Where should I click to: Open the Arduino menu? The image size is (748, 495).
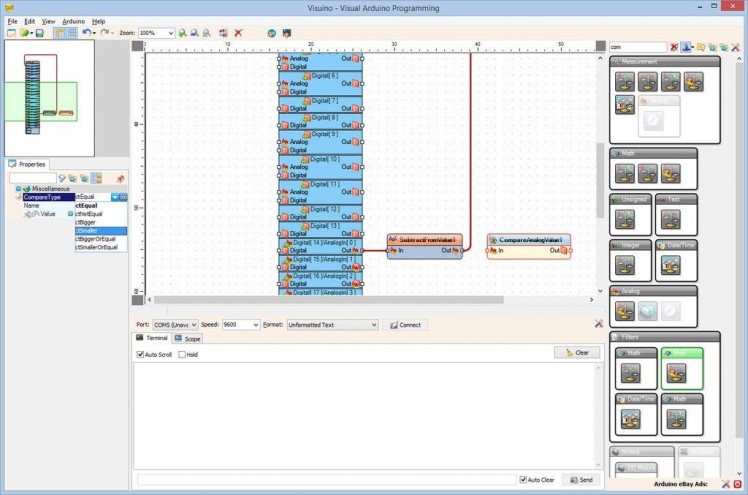pyautogui.click(x=73, y=20)
